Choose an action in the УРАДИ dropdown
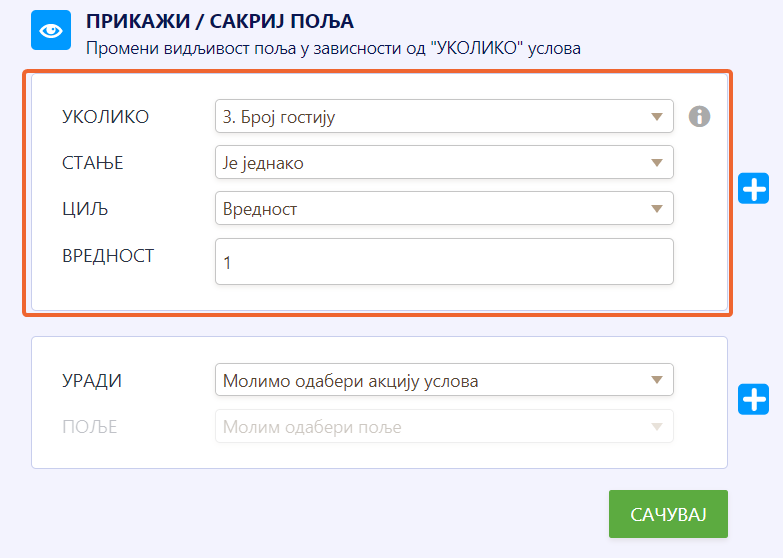 [444, 380]
